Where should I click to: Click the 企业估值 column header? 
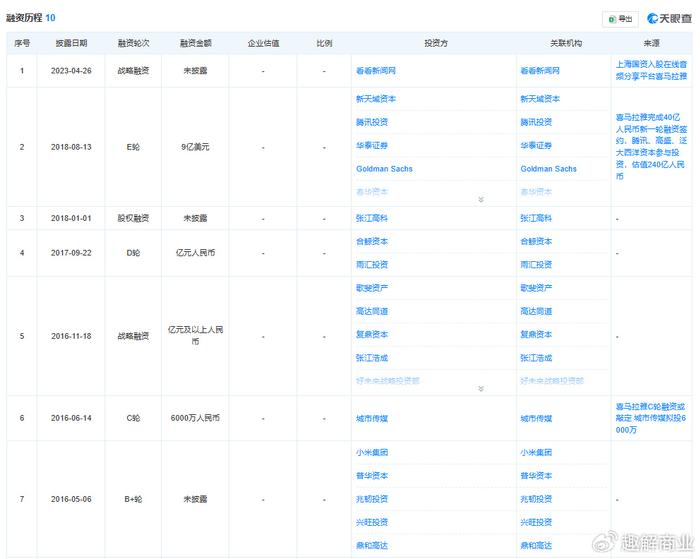263,43
